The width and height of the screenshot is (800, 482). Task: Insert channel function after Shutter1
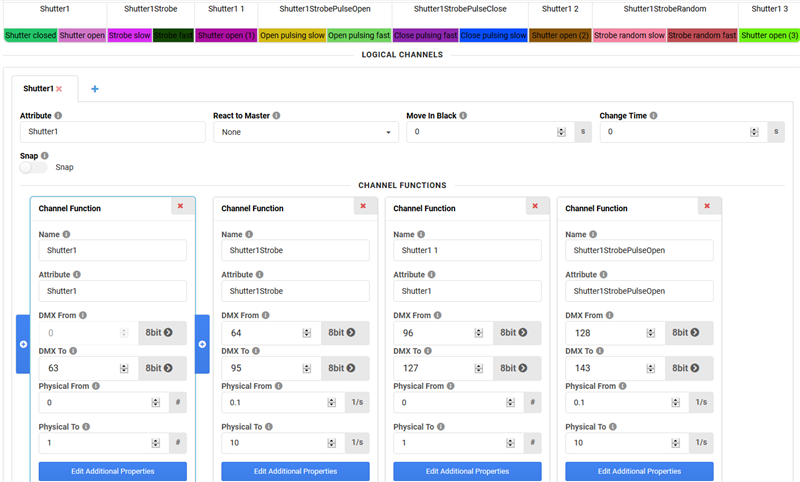click(203, 344)
